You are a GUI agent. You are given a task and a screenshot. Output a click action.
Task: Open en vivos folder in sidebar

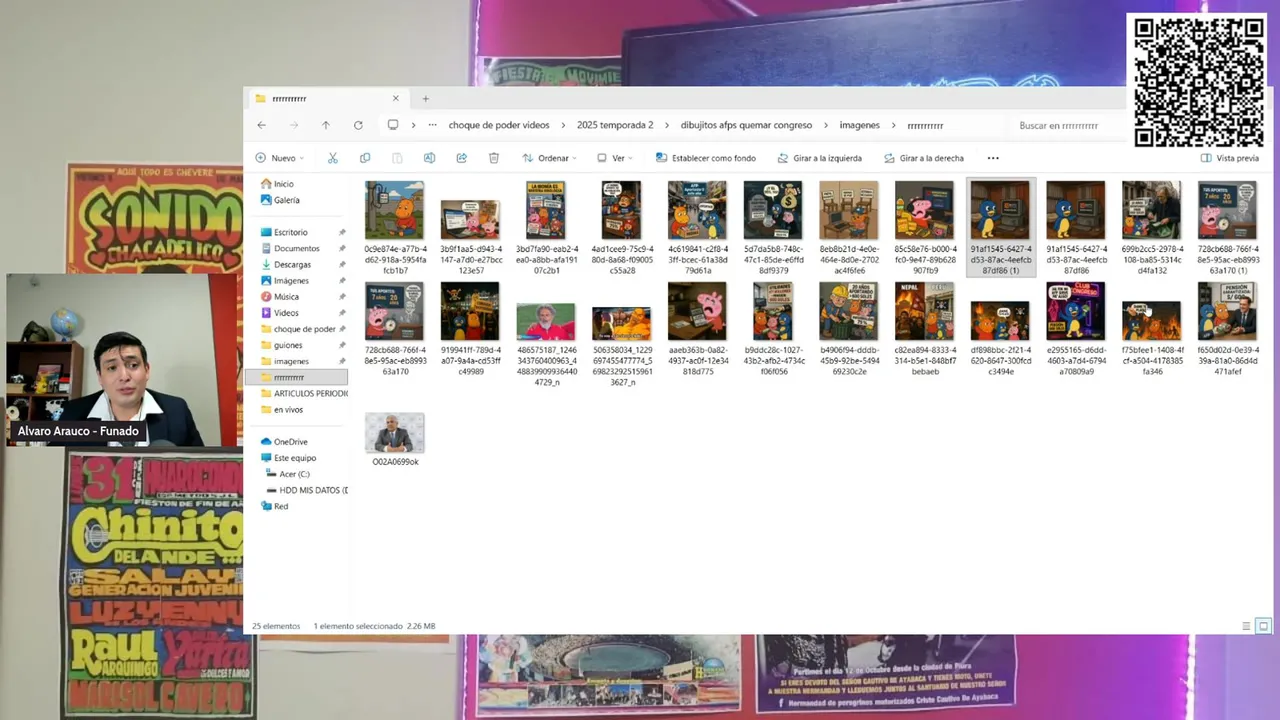281,409
